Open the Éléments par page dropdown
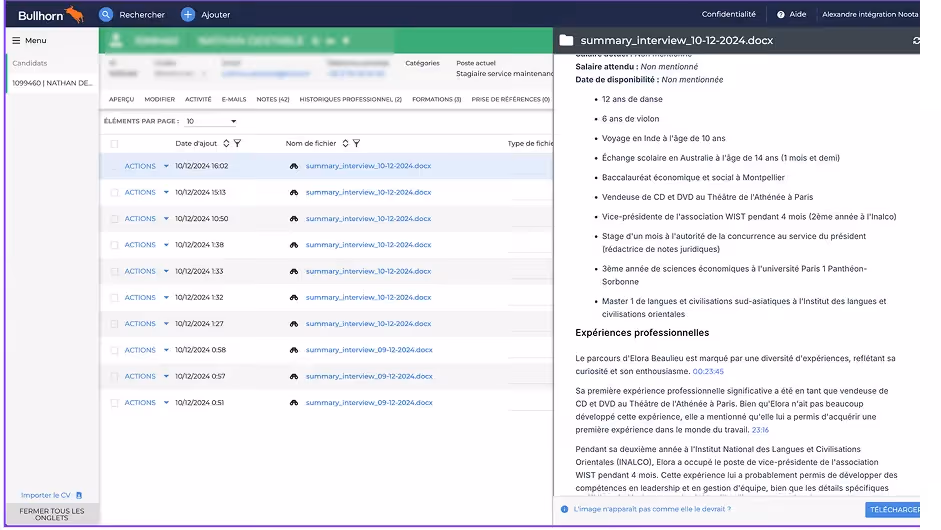 point(211,121)
